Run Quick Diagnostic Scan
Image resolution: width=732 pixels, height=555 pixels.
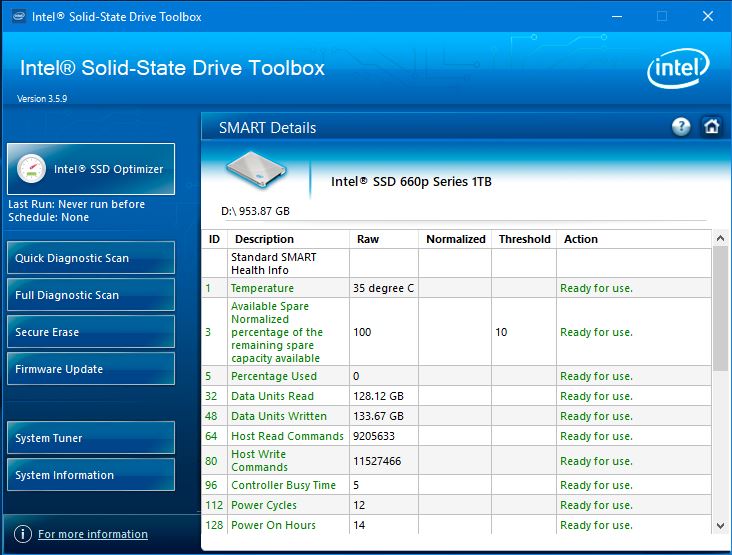(91, 258)
